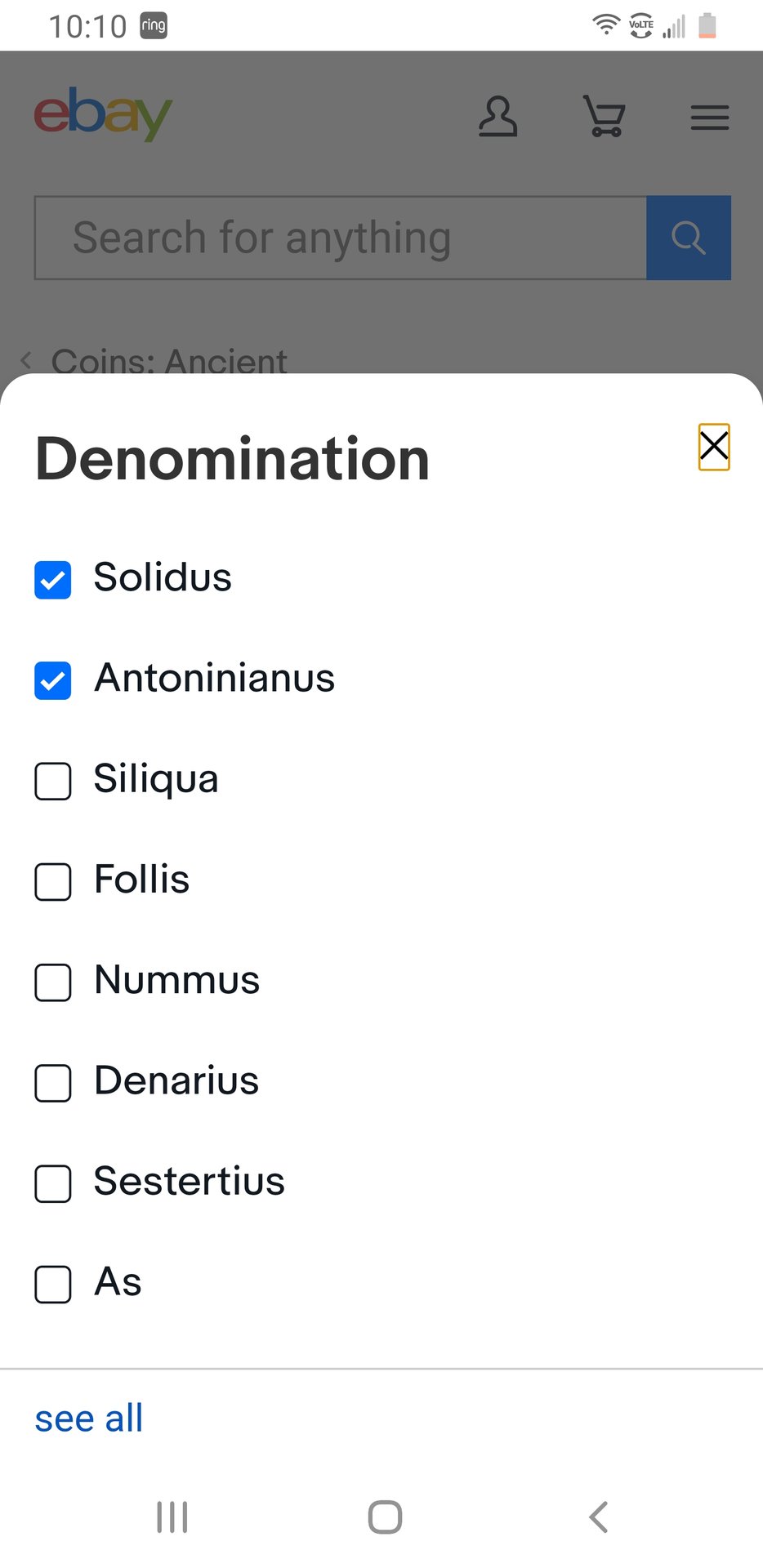The width and height of the screenshot is (763, 1568).
Task: Check the Sestertius option
Action: click(x=53, y=1183)
